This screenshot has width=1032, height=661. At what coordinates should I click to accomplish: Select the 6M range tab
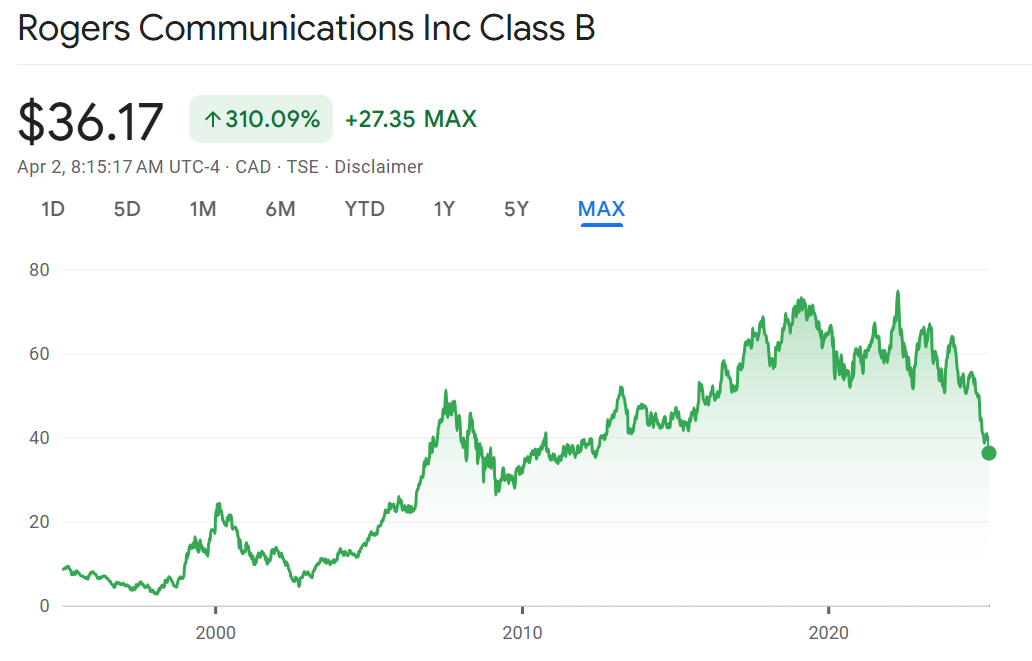coord(280,209)
